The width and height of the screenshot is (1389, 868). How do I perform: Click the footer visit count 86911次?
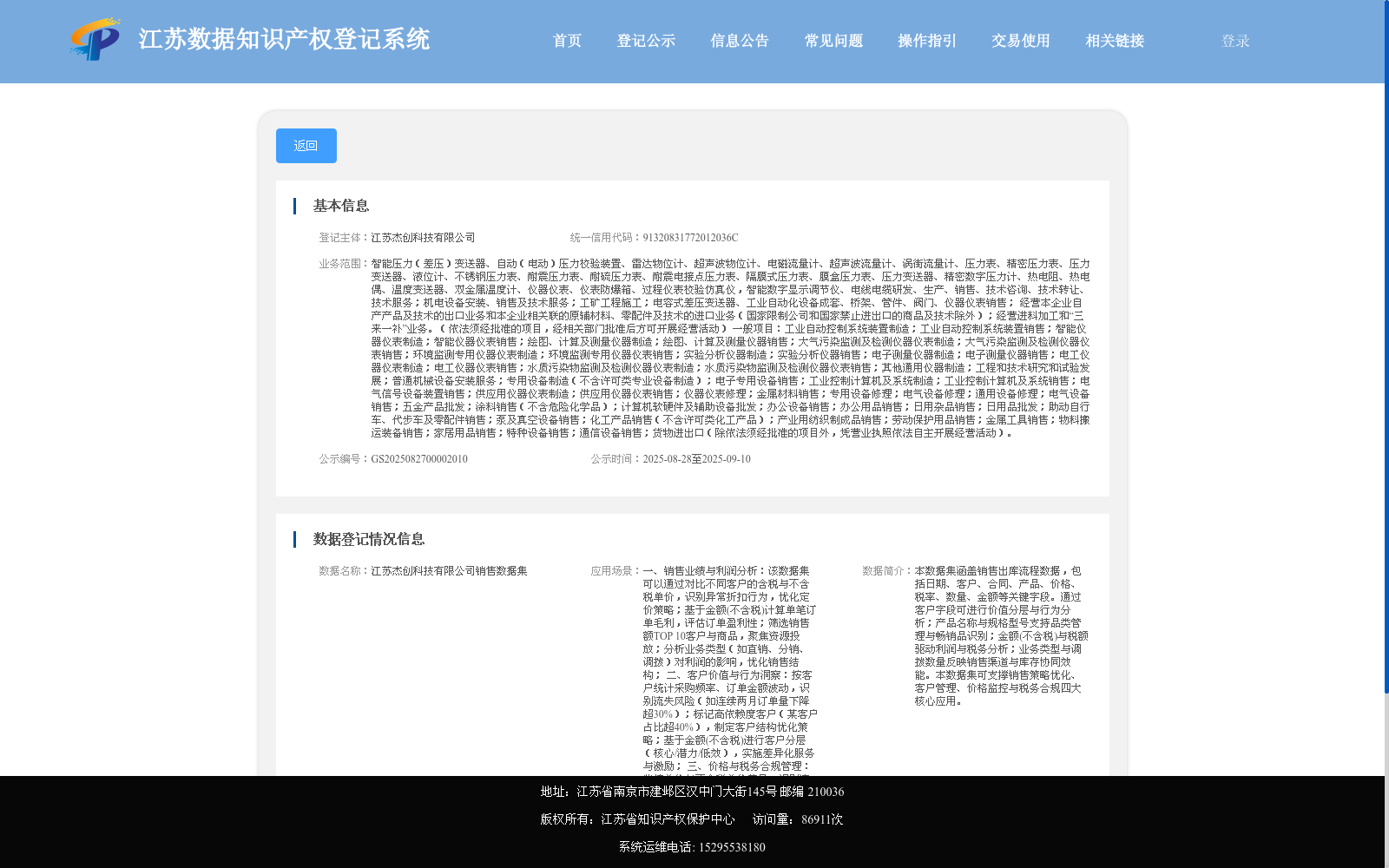click(822, 819)
